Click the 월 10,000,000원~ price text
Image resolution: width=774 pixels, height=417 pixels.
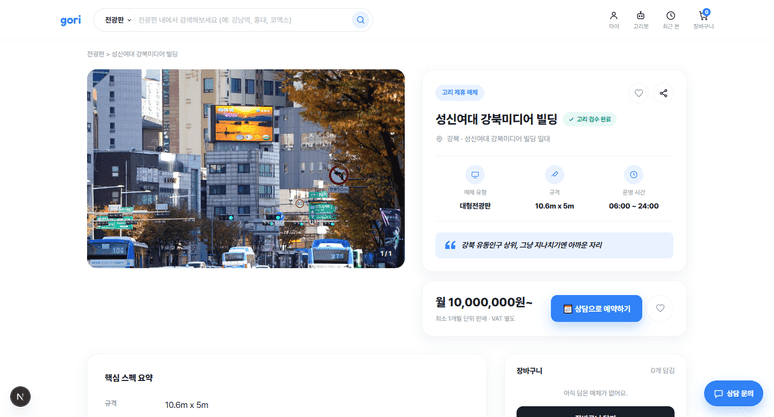click(484, 302)
